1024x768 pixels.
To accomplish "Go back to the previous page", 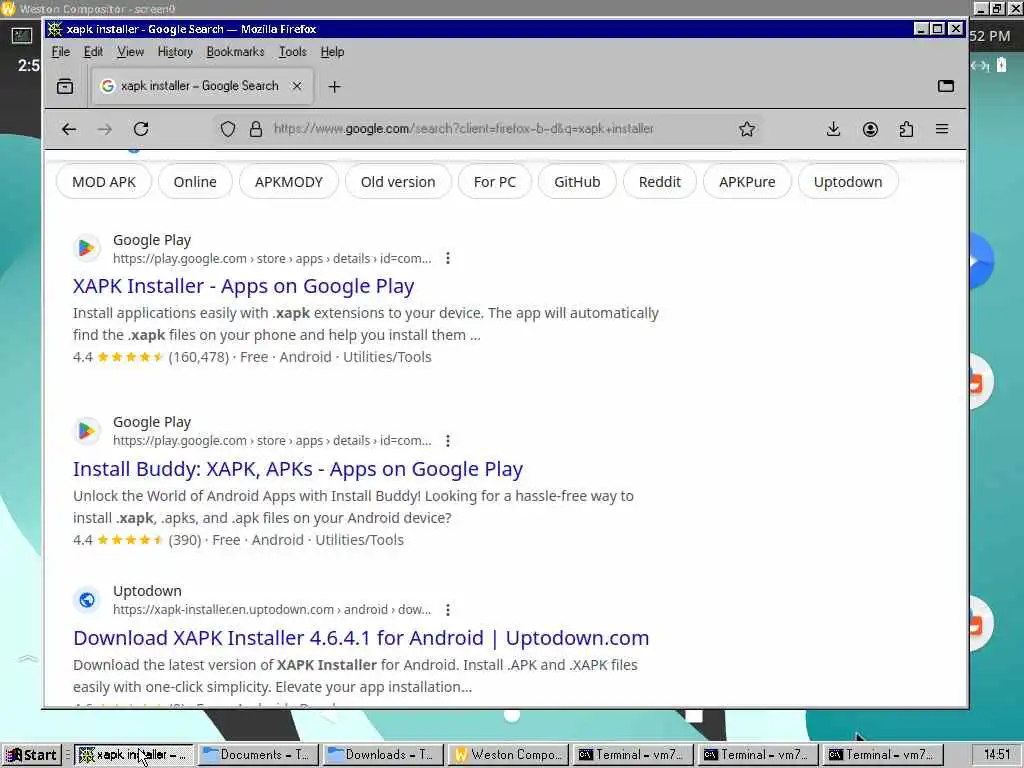I will [x=69, y=129].
